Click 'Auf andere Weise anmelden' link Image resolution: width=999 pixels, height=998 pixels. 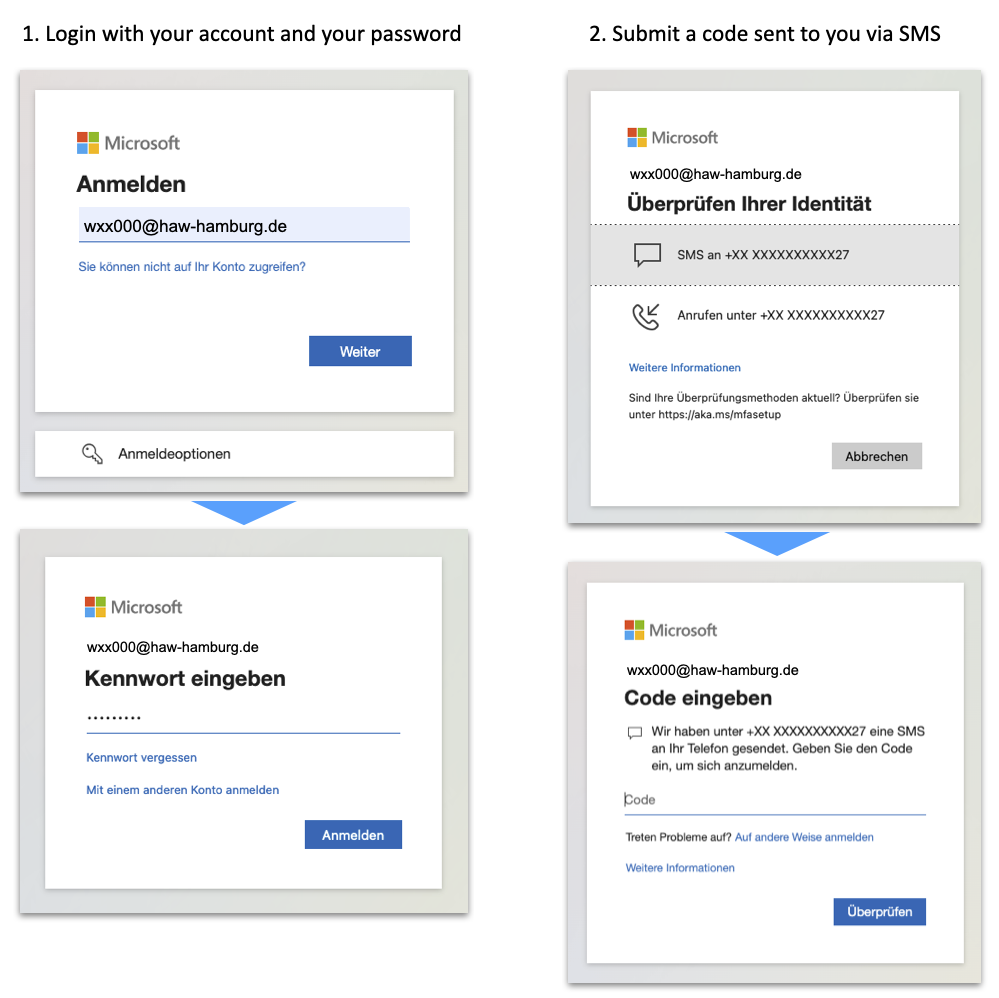[x=804, y=837]
